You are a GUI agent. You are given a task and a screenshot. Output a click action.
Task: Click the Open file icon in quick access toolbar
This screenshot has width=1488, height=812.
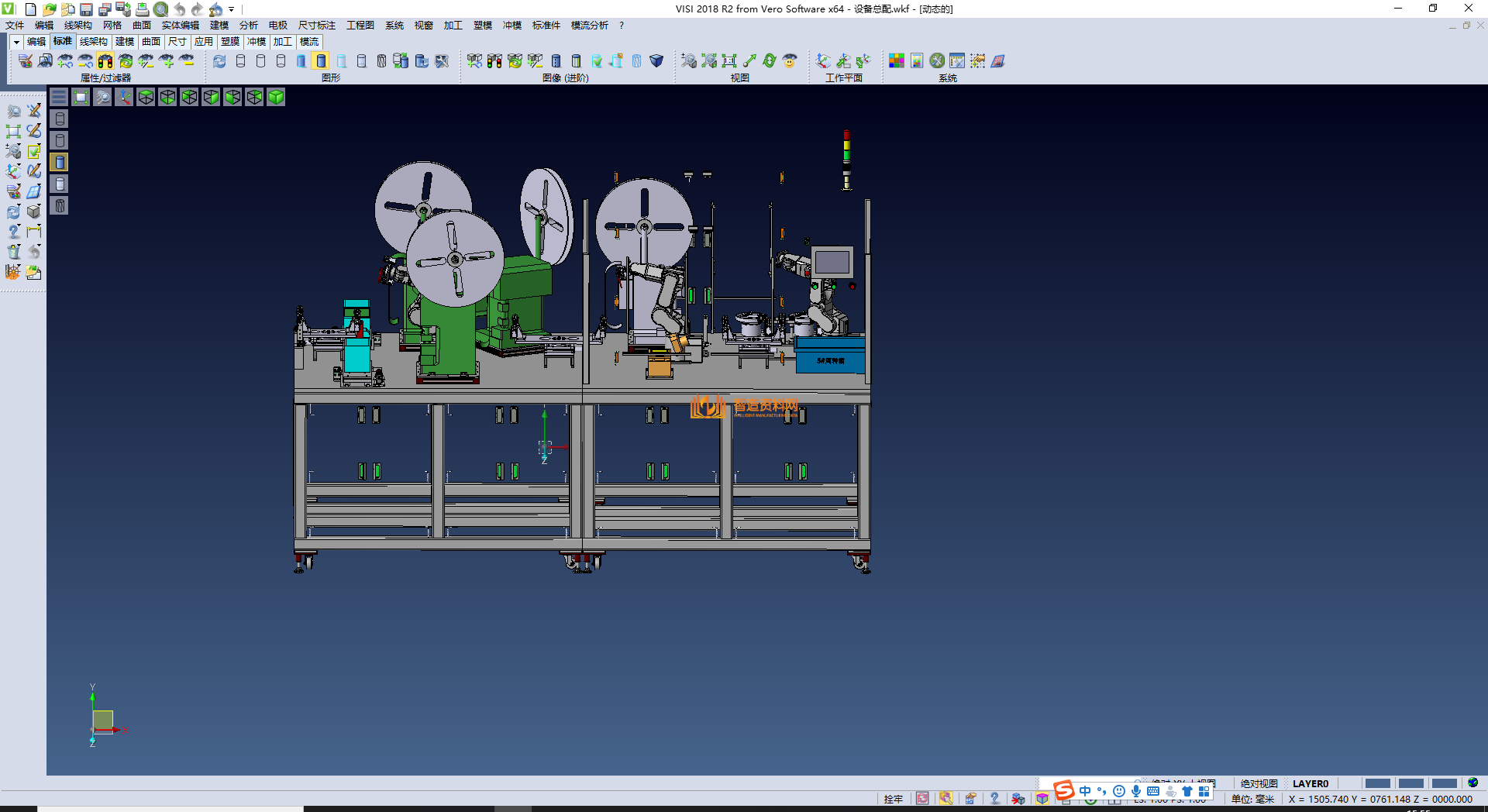[x=50, y=9]
